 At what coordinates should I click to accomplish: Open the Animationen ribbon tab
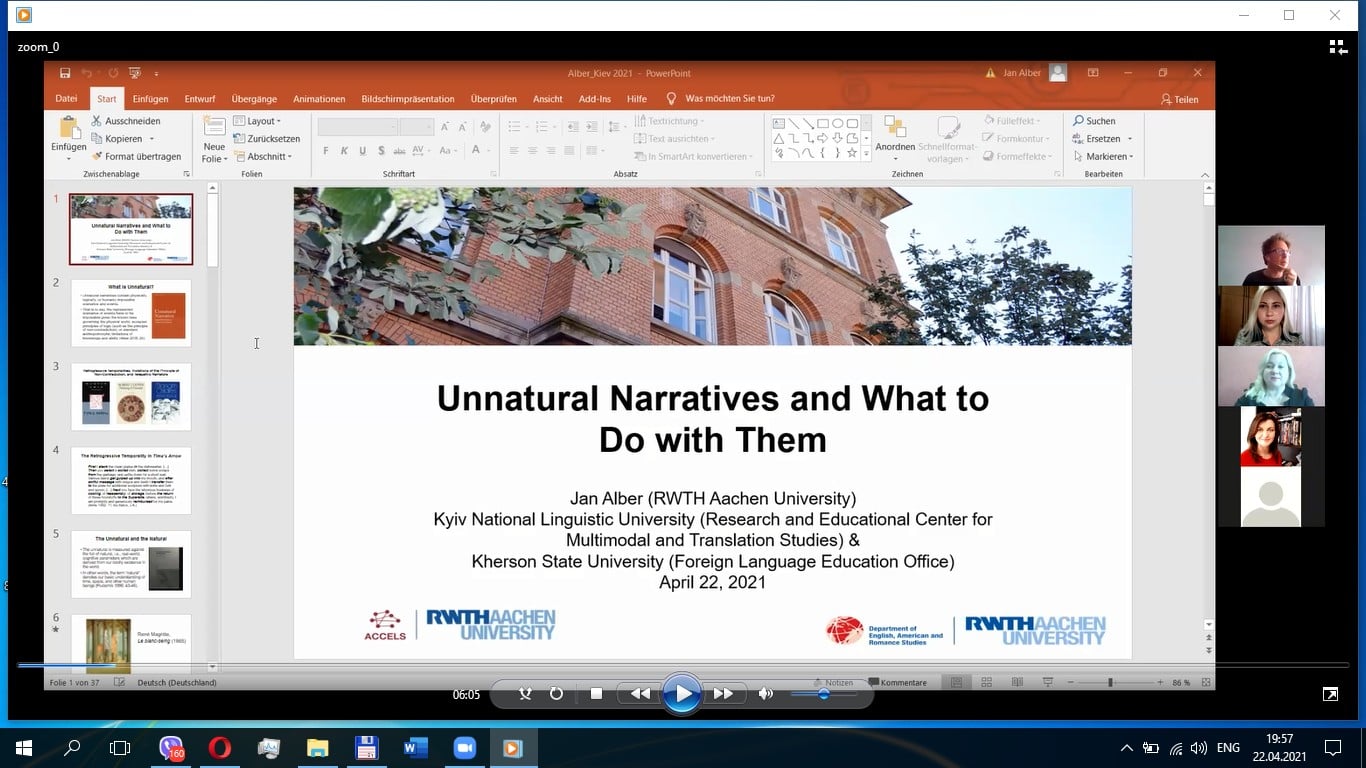click(x=319, y=99)
